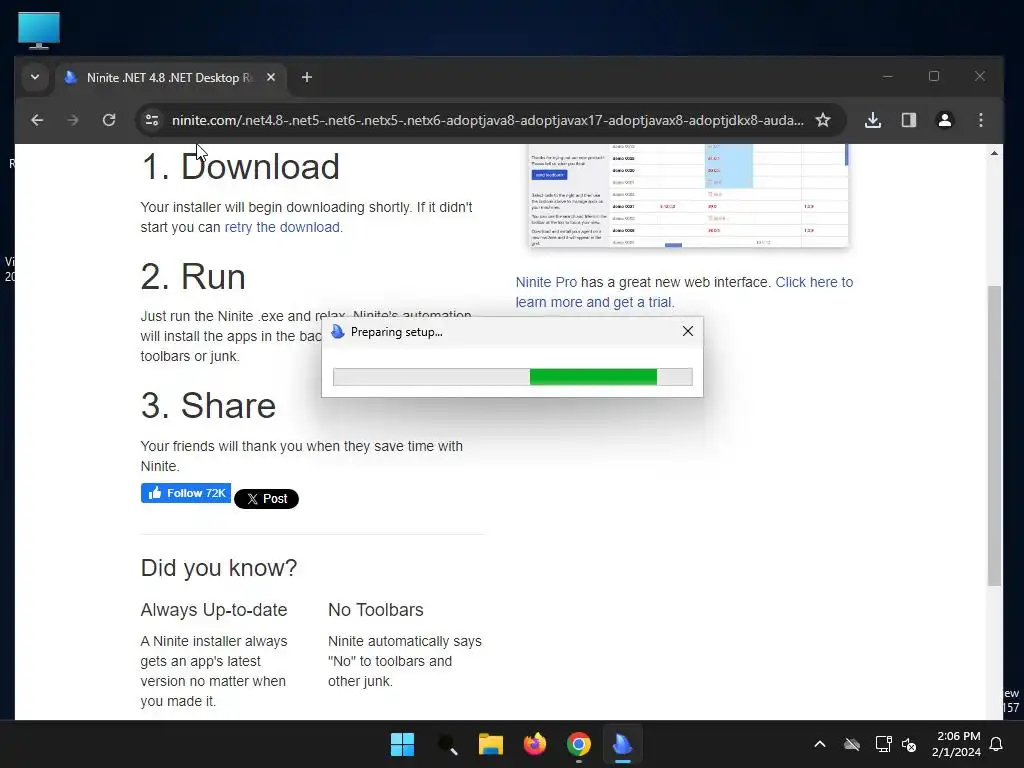Open Chrome profile icon
1024x768 pixels.
(945, 120)
